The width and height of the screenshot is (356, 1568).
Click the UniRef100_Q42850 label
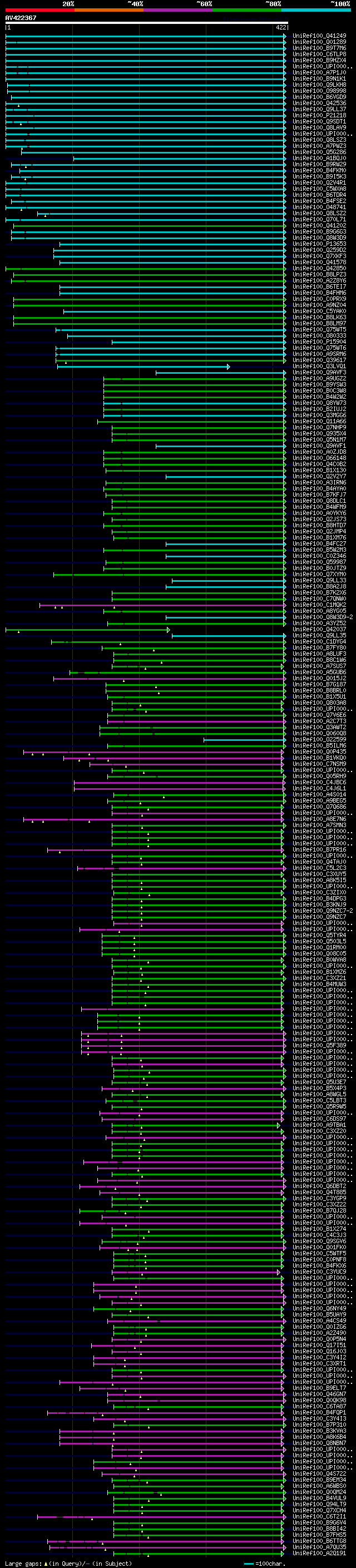click(x=319, y=269)
